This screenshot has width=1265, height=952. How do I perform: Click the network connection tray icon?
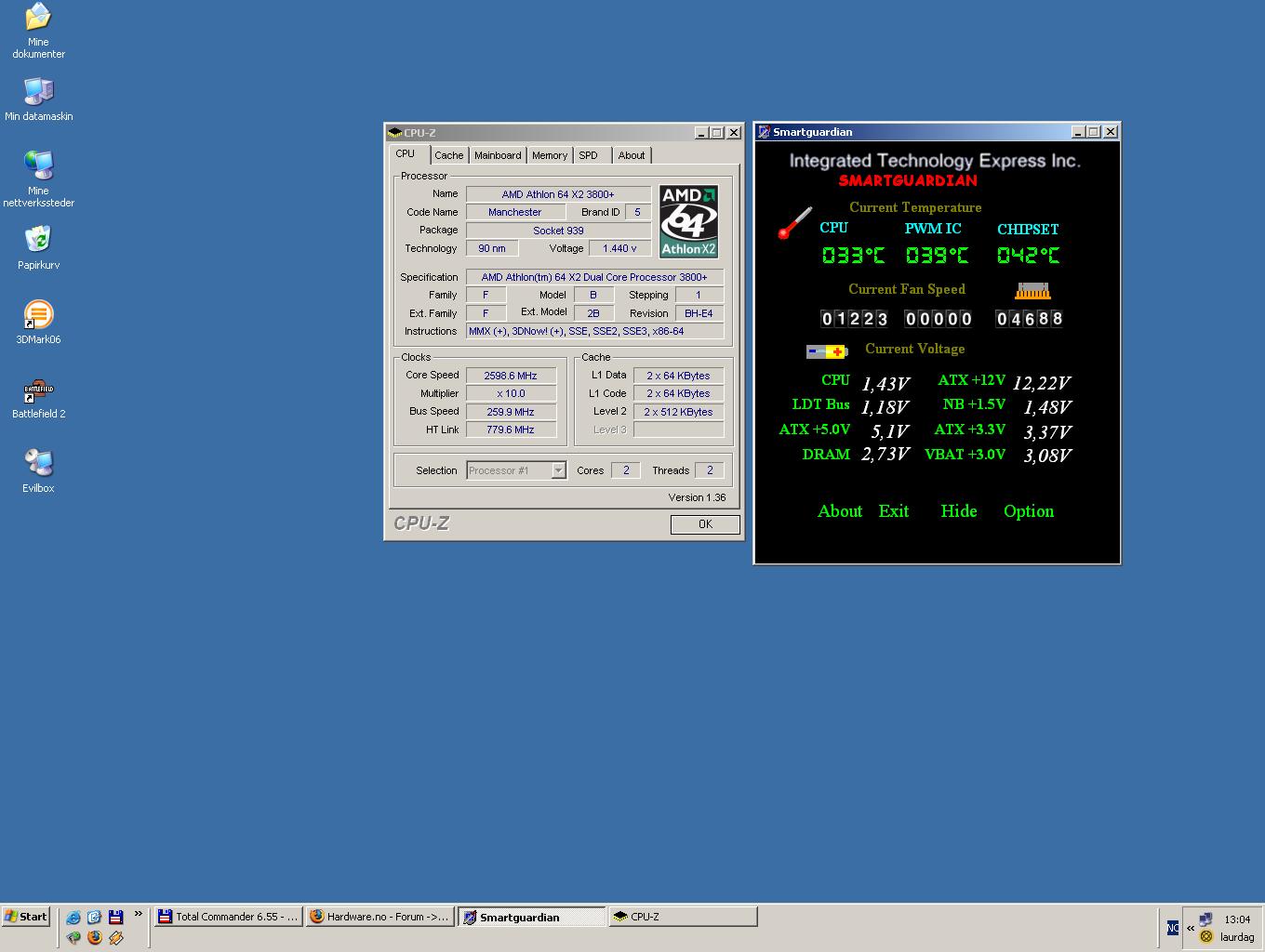[1205, 919]
